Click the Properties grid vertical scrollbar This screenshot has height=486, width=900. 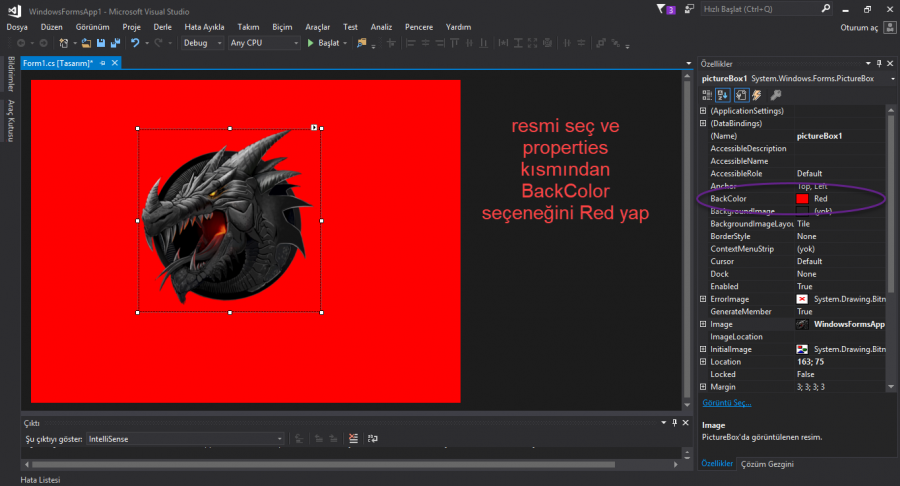point(890,204)
